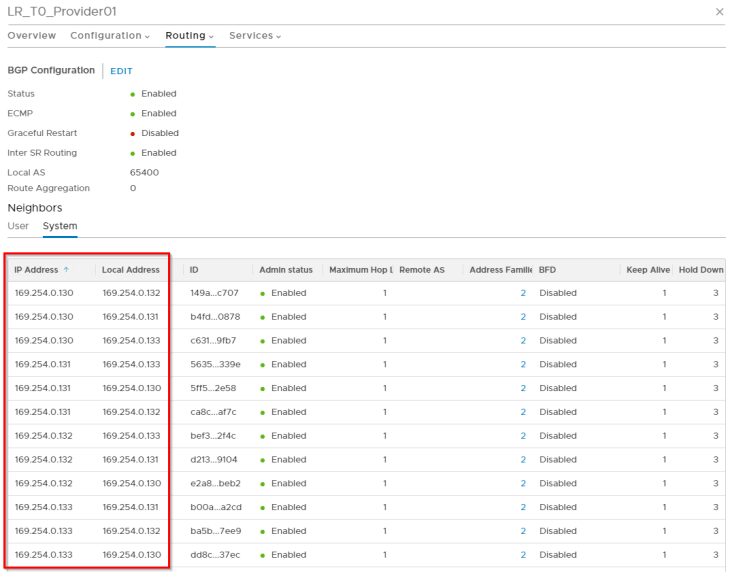Viewport: 730px width, 572px height.
Task: Switch to the User neighbors tab
Action: 18,226
